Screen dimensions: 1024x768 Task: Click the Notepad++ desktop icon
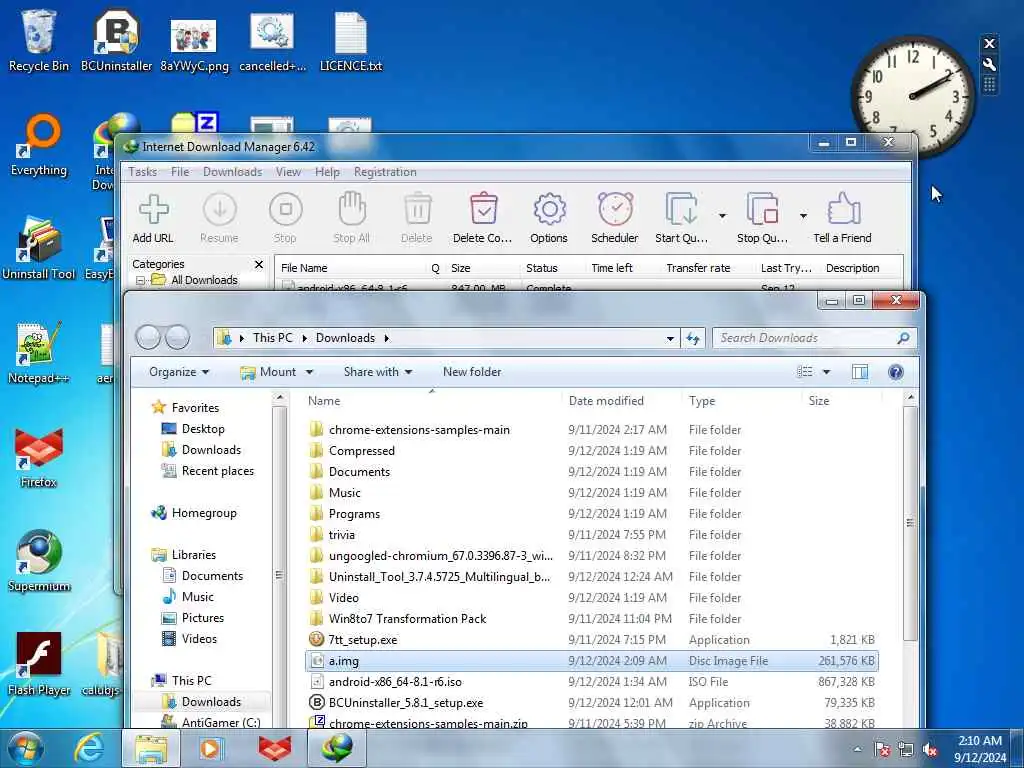39,353
